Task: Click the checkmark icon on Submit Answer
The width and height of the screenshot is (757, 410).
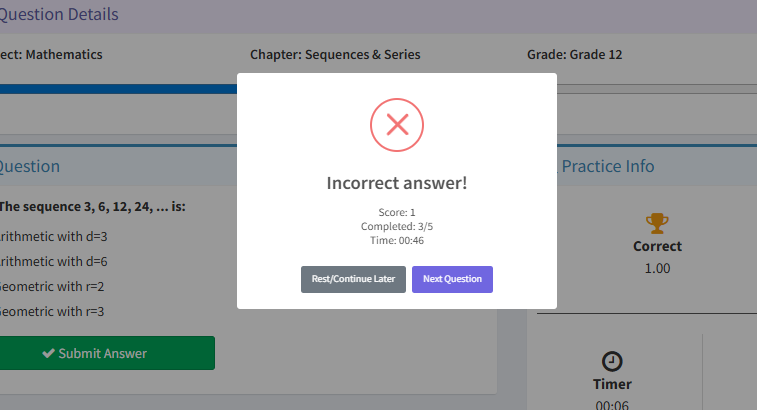Action: click(48, 353)
